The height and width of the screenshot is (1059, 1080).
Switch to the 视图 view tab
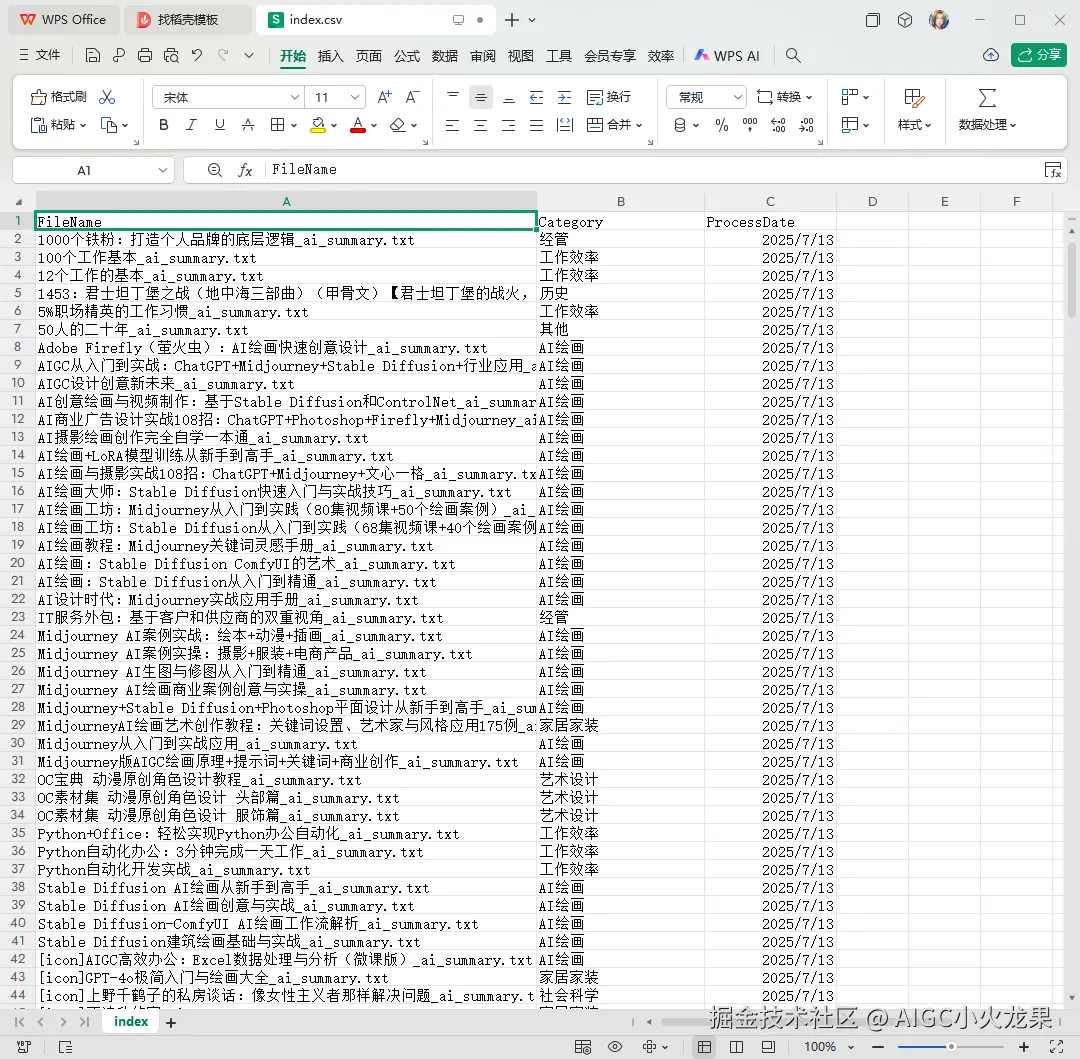520,56
